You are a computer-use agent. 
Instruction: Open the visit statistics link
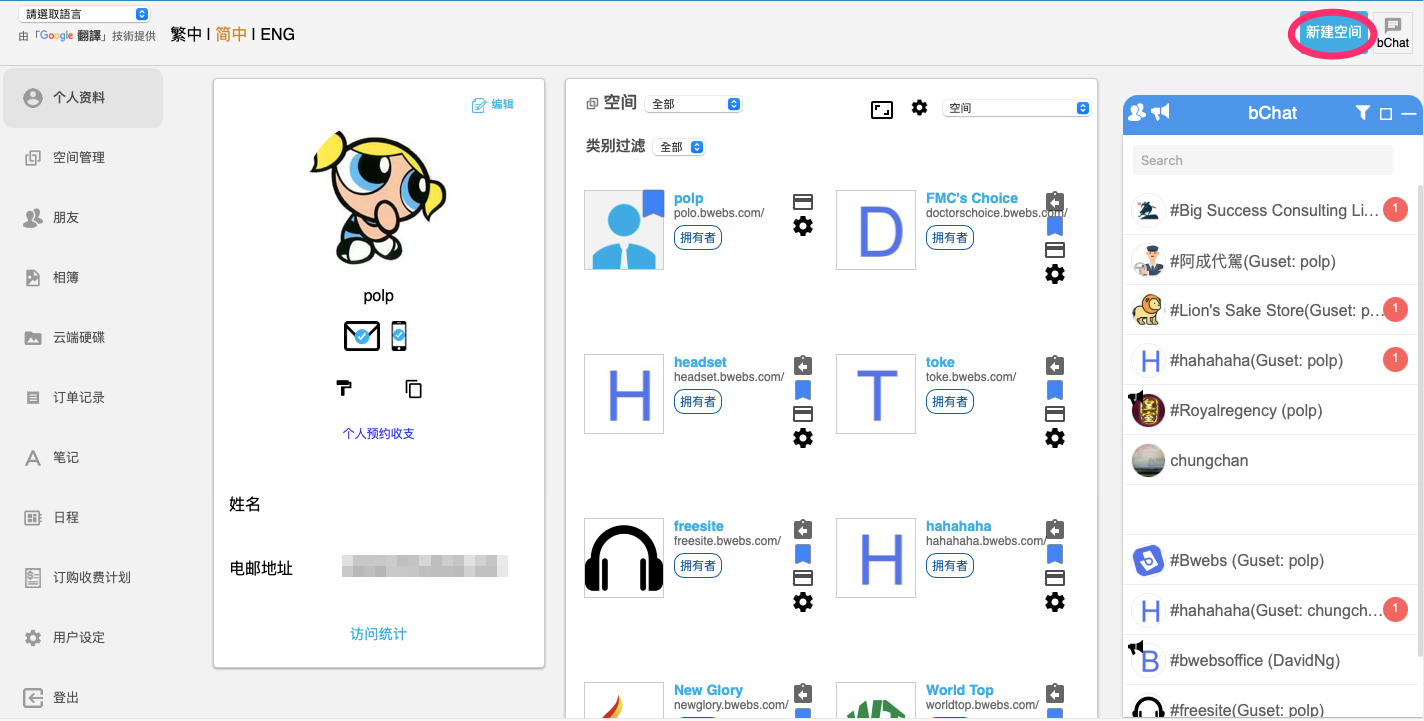coord(378,634)
